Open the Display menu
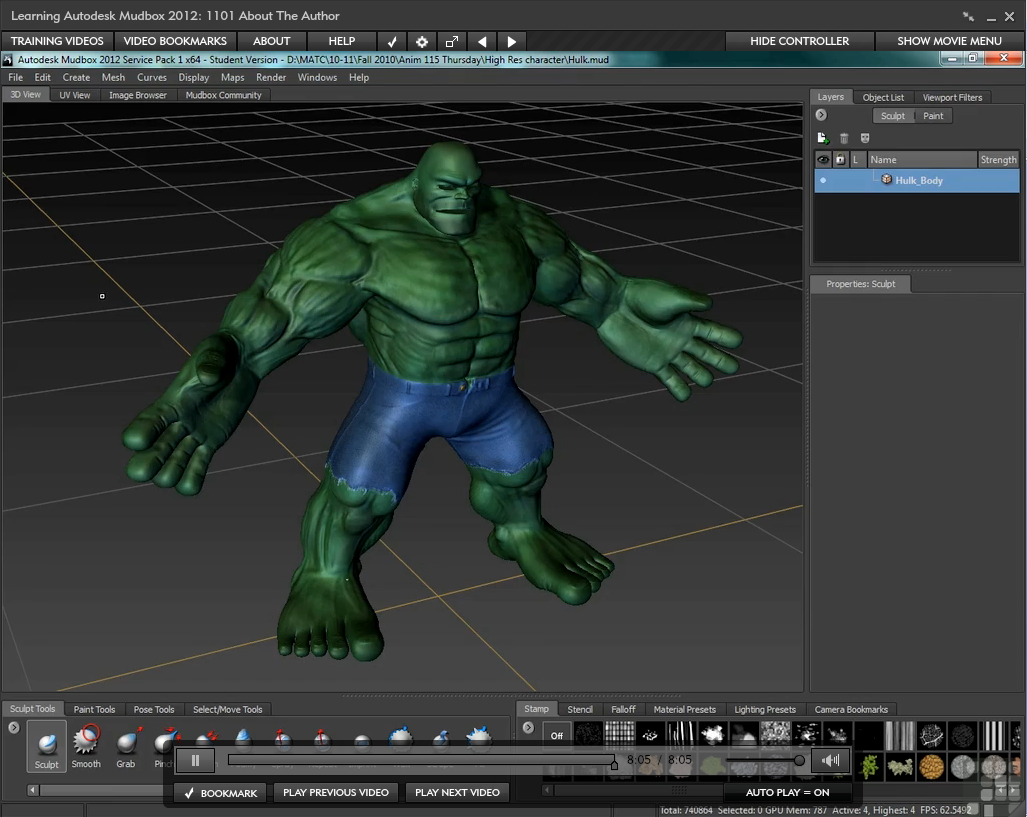Screen dimensions: 1027x817 tap(194, 77)
